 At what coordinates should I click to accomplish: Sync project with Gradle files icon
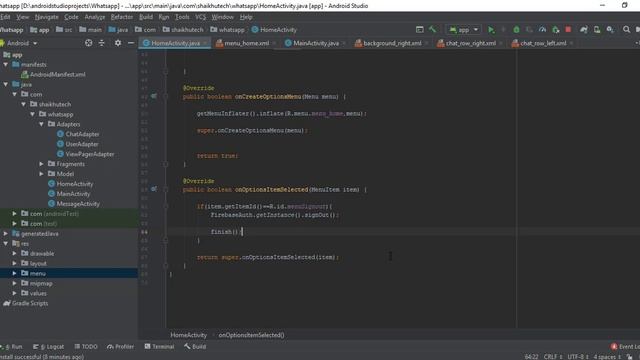(584, 30)
